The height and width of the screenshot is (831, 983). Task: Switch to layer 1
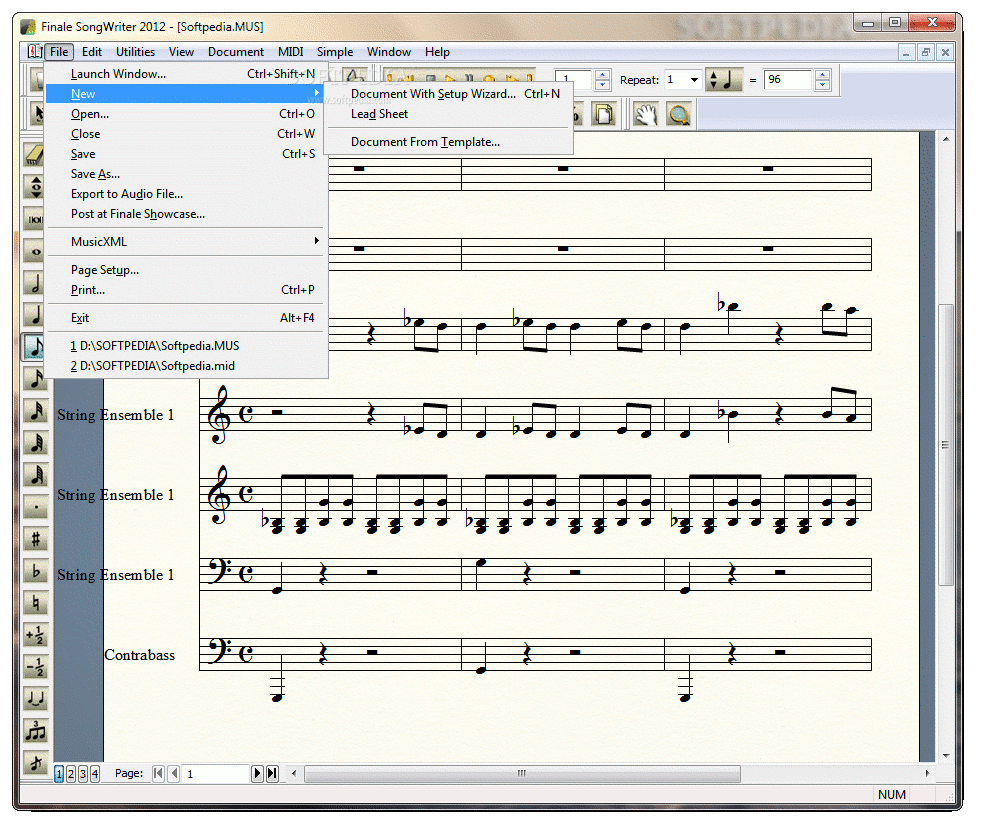59,774
